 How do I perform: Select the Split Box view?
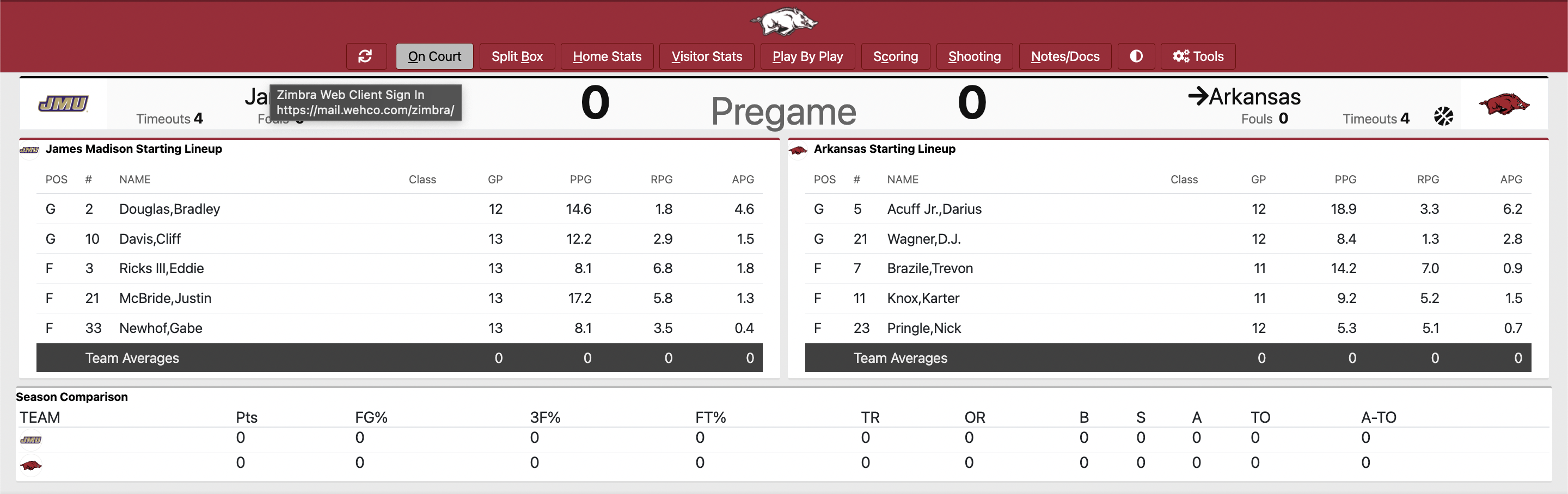click(517, 56)
